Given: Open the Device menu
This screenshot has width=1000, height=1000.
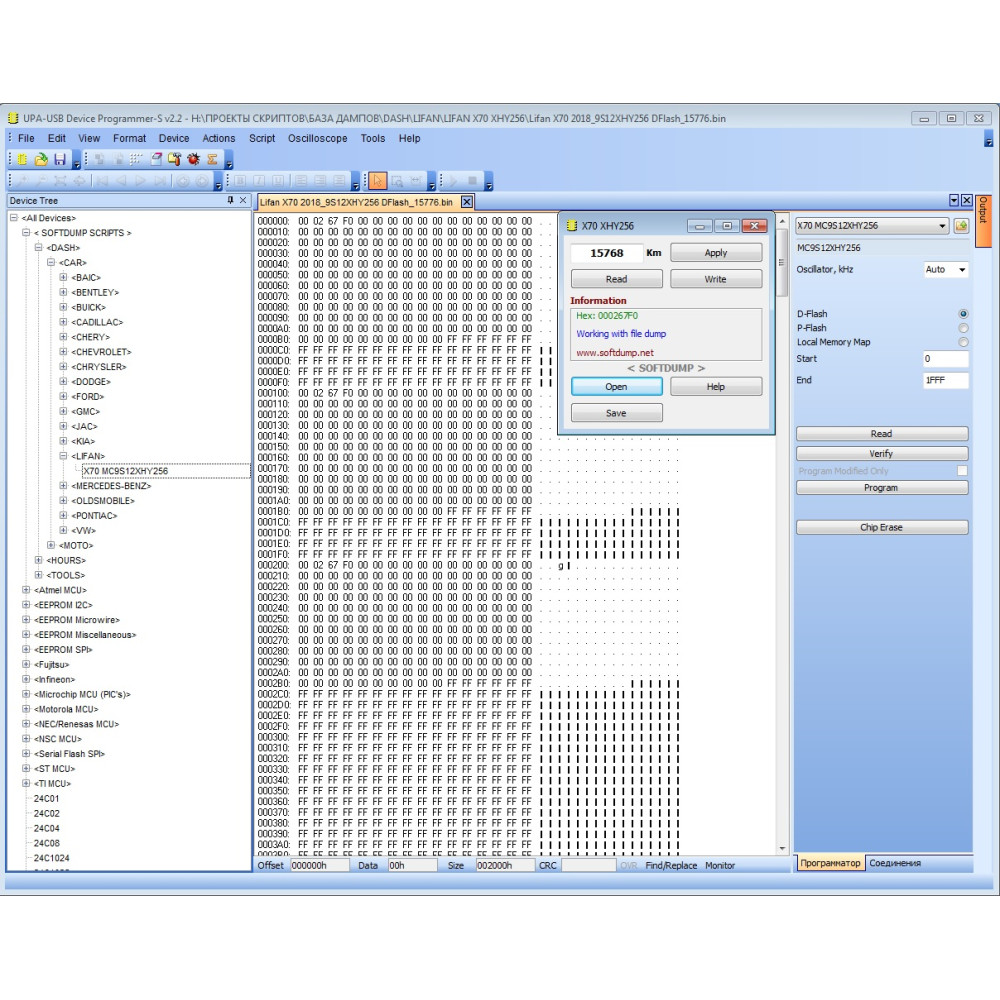Looking at the screenshot, I should point(174,138).
